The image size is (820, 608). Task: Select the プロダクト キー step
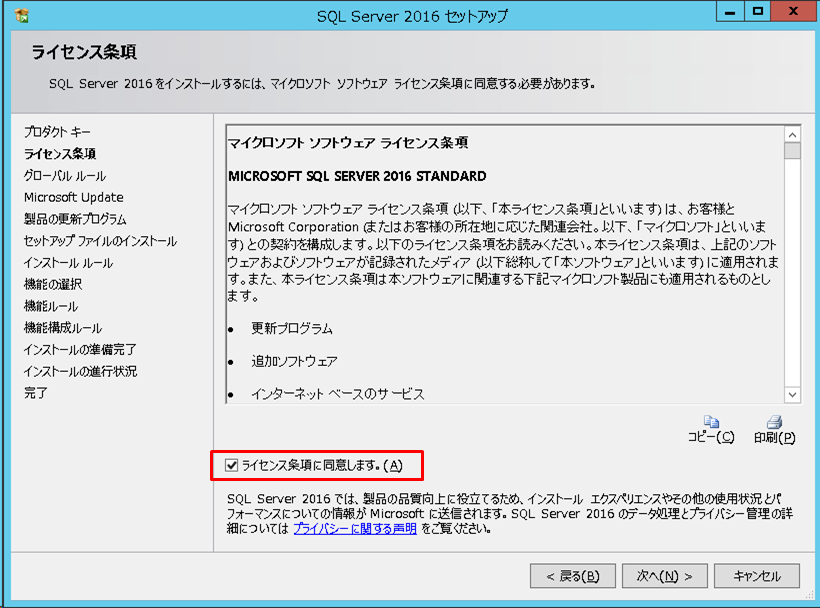tap(57, 132)
